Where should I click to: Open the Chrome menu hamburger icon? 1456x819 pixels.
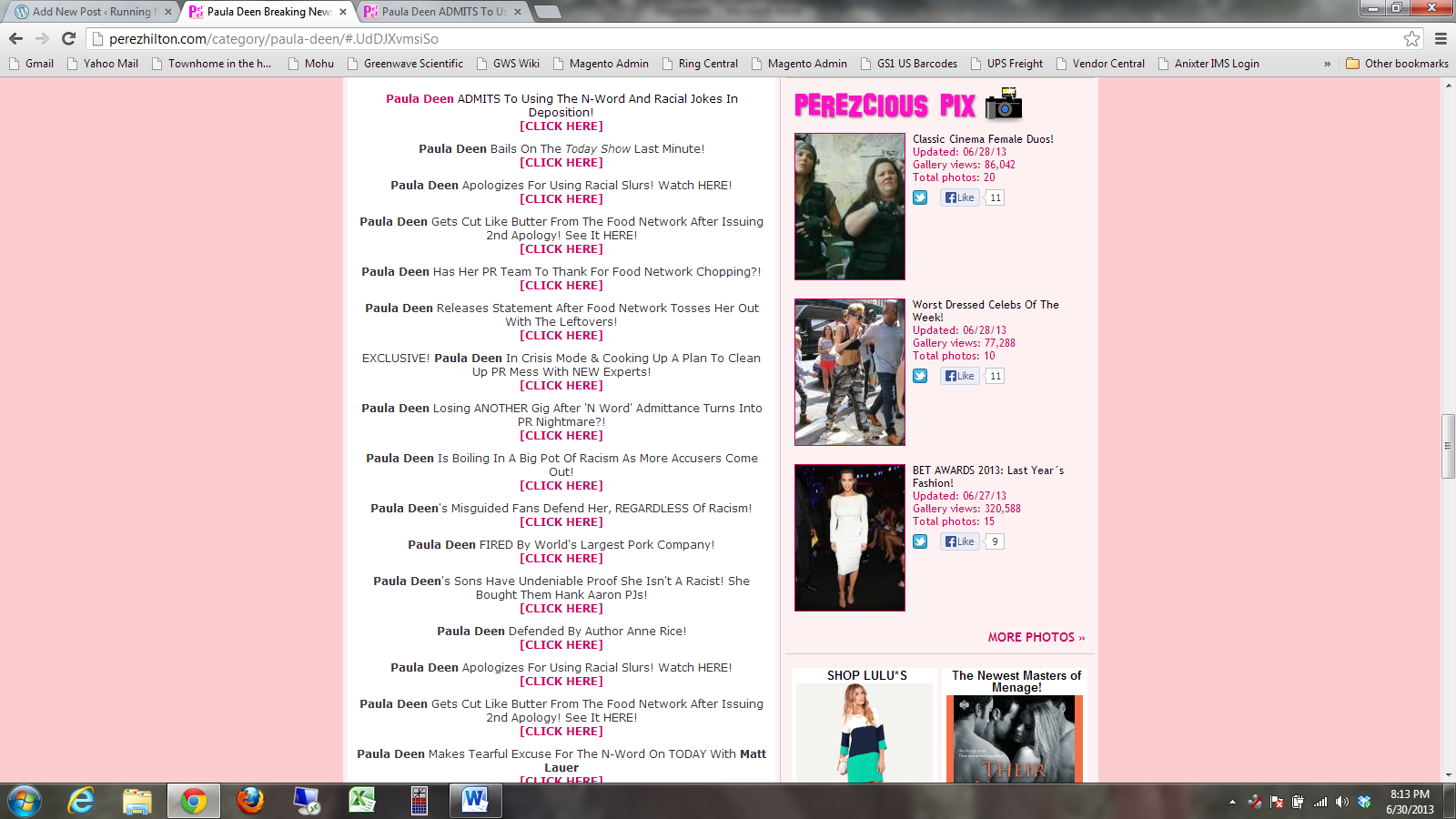tap(1441, 38)
